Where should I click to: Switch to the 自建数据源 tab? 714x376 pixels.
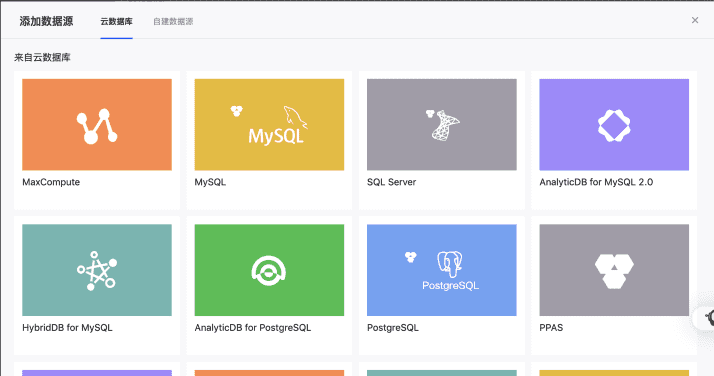coord(173,21)
